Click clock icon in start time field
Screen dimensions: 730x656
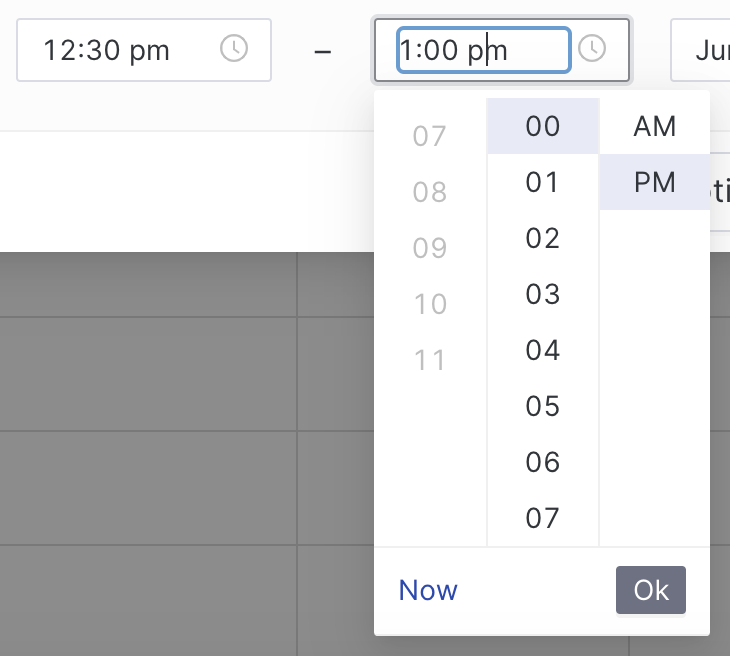(233, 49)
